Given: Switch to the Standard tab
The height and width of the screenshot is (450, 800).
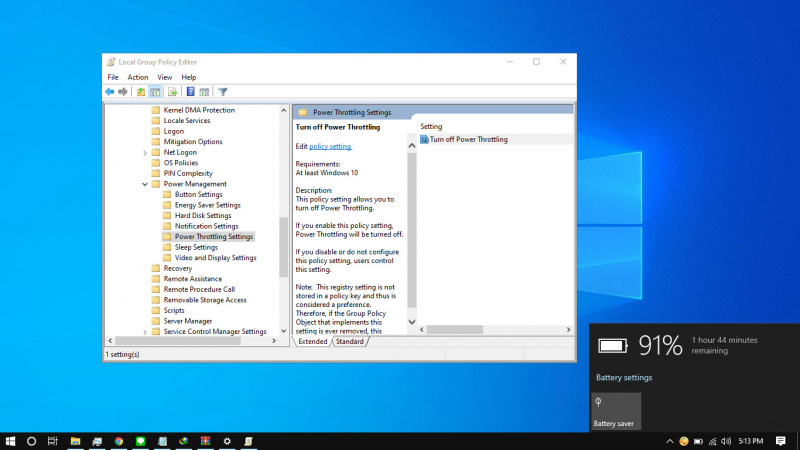Looking at the screenshot, I should [x=349, y=341].
